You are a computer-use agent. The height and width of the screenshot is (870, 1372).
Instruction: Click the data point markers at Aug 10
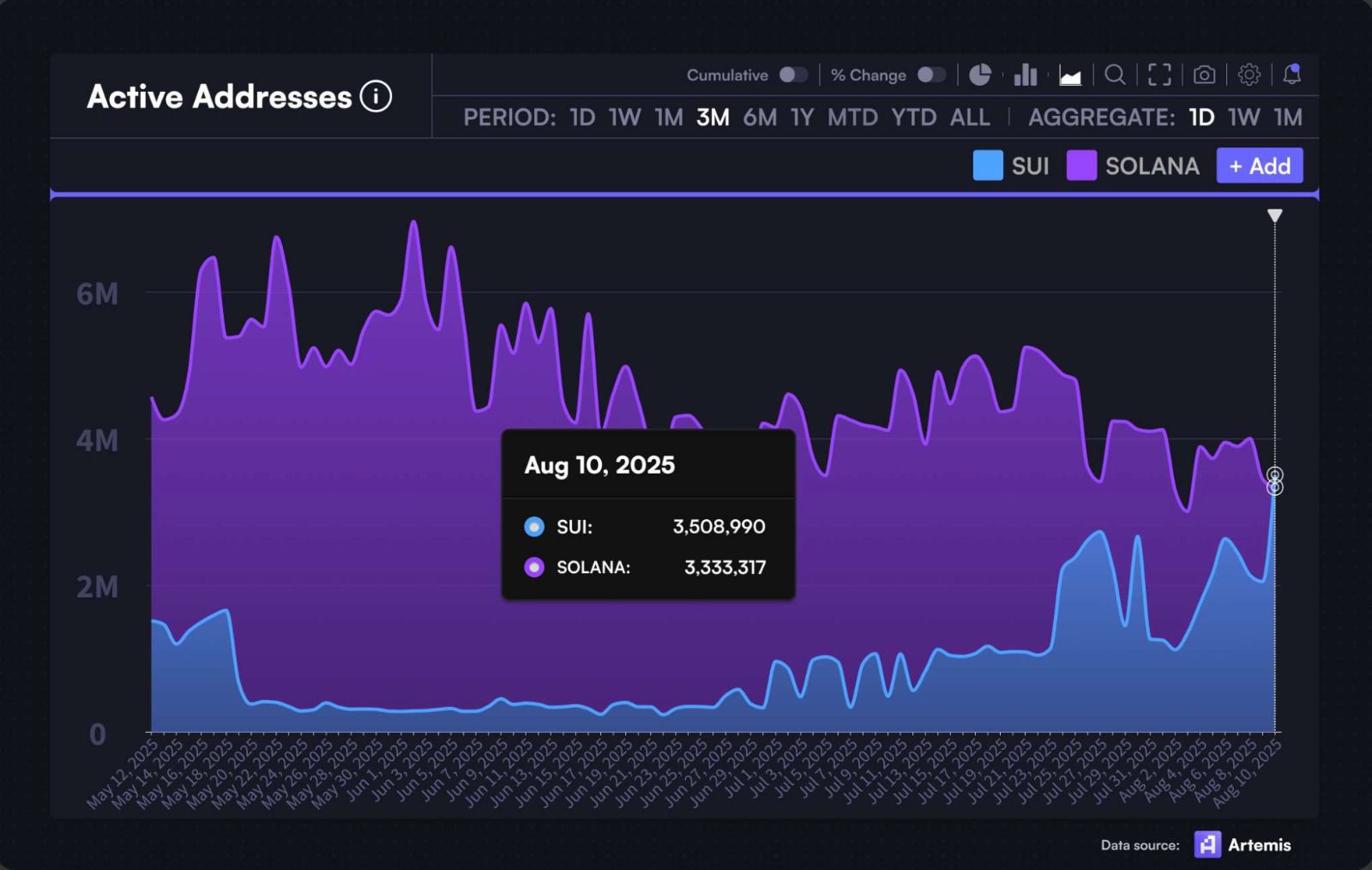tap(1275, 481)
